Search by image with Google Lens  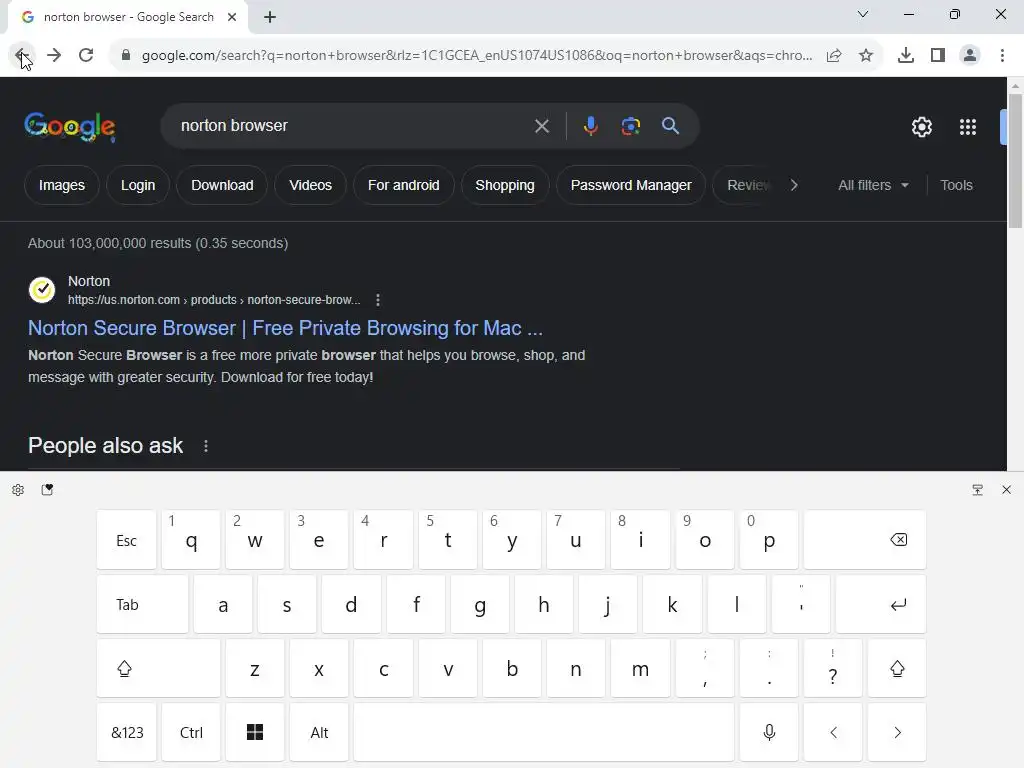tap(631, 126)
